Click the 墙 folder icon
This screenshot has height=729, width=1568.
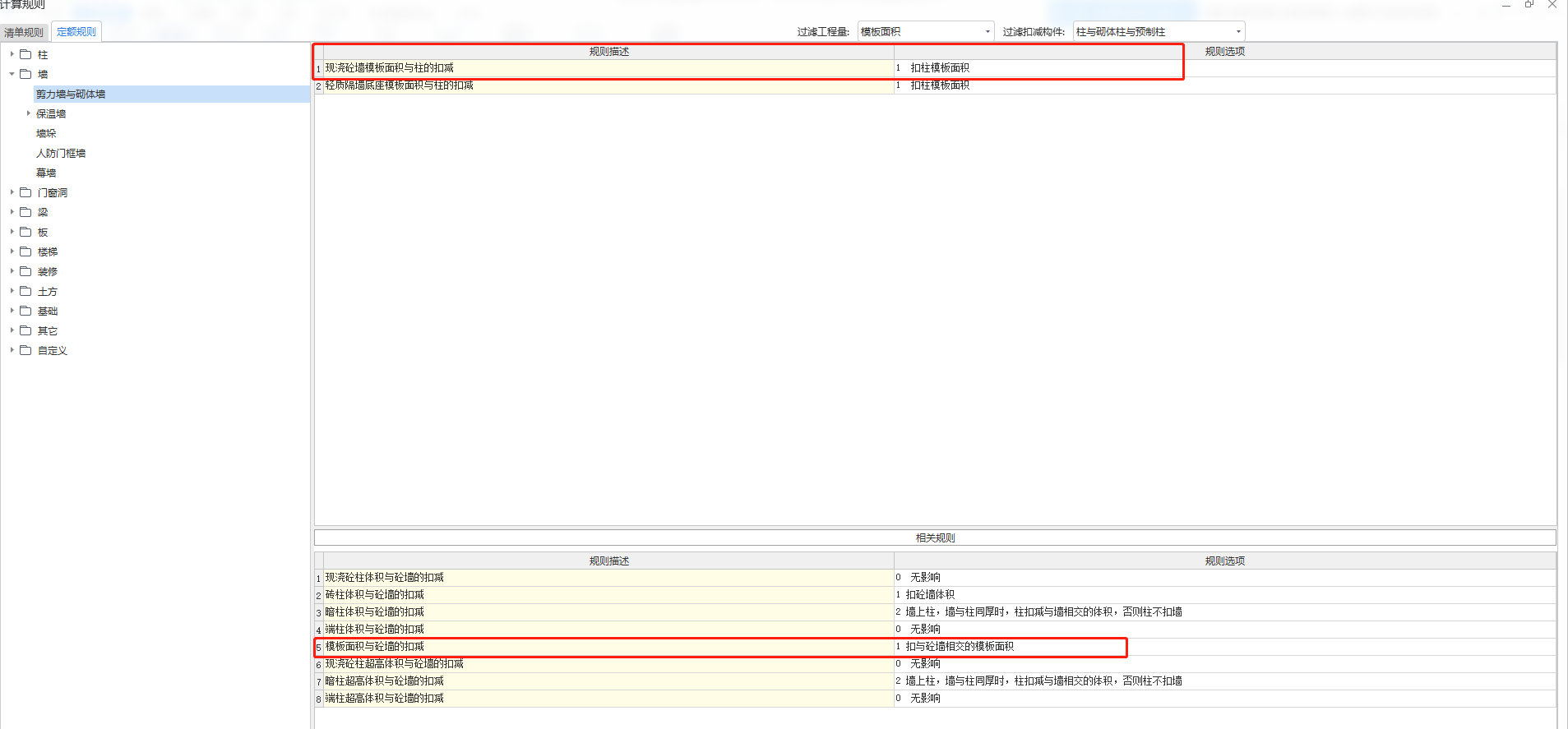point(25,74)
